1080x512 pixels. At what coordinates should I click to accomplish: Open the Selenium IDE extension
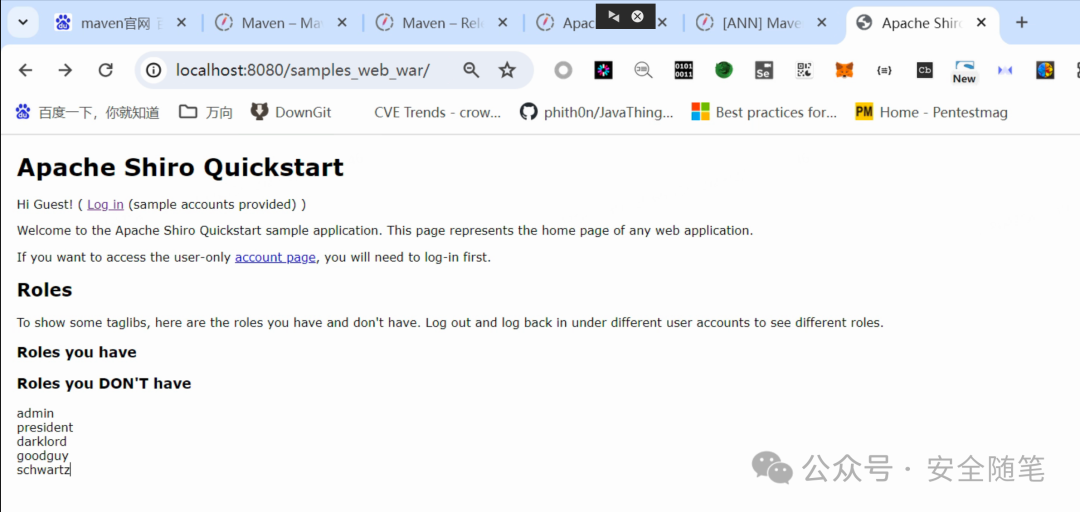pyautogui.click(x=764, y=70)
